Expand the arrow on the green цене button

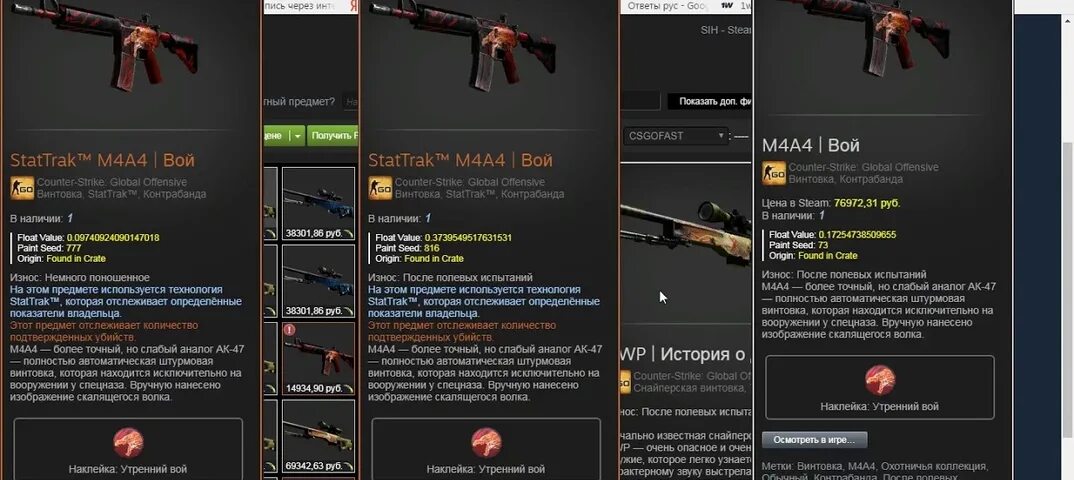[297, 136]
